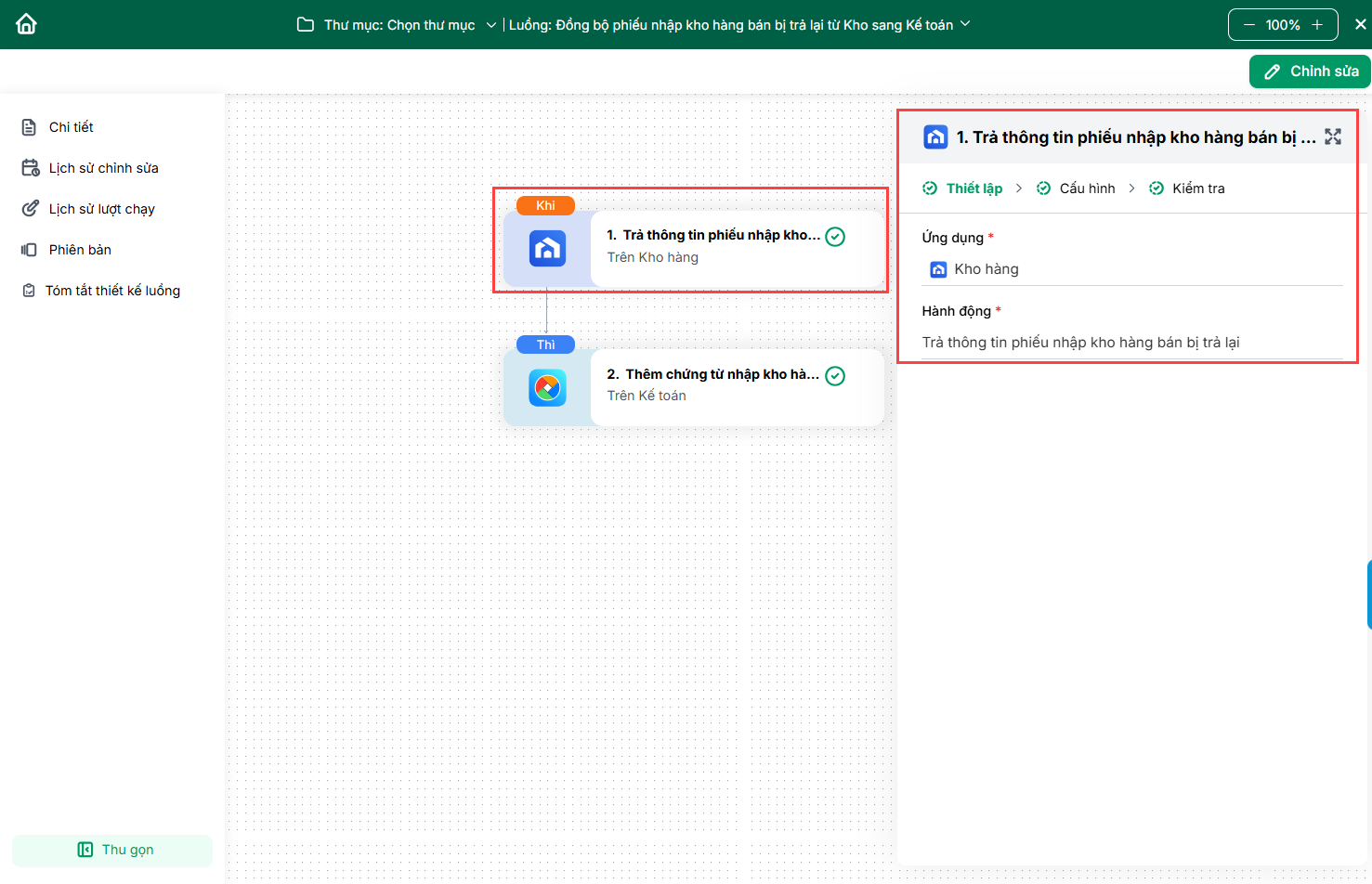Viewport: 1372px width, 884px height.
Task: Decrease zoom with minus button
Action: [x=1248, y=25]
